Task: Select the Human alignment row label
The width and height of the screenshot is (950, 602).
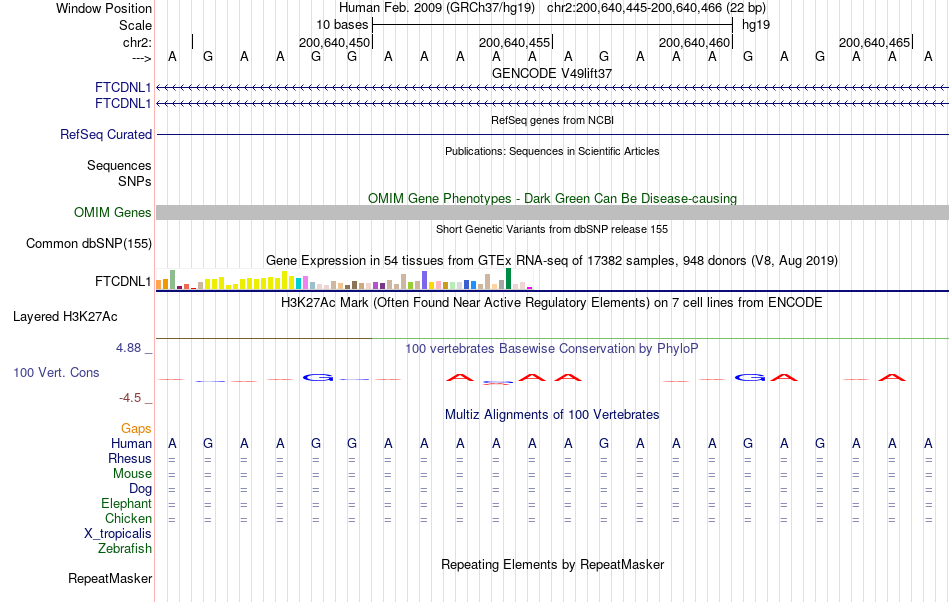Action: (131, 443)
